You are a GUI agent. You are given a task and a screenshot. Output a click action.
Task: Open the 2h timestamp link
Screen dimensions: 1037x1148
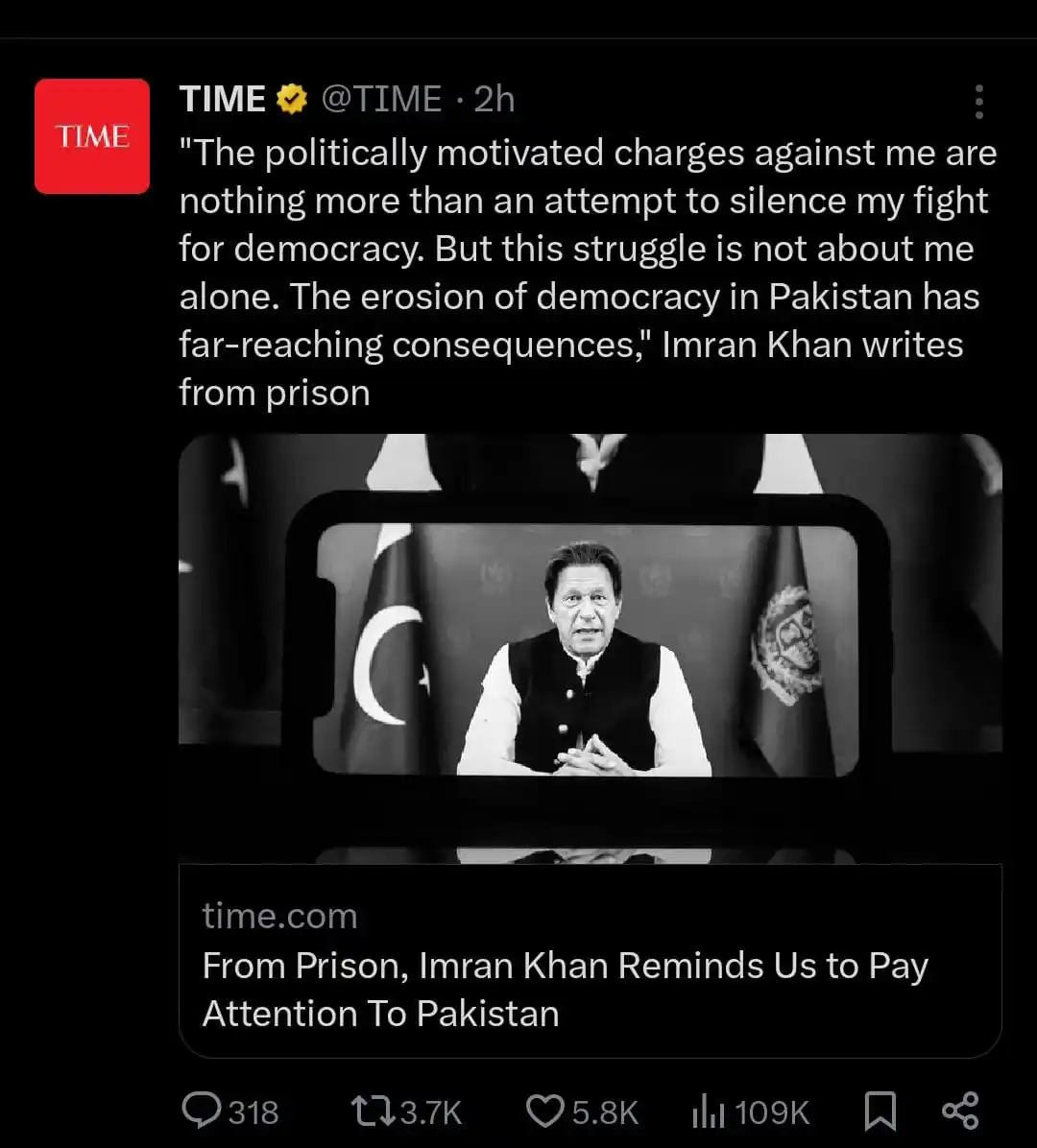(494, 99)
